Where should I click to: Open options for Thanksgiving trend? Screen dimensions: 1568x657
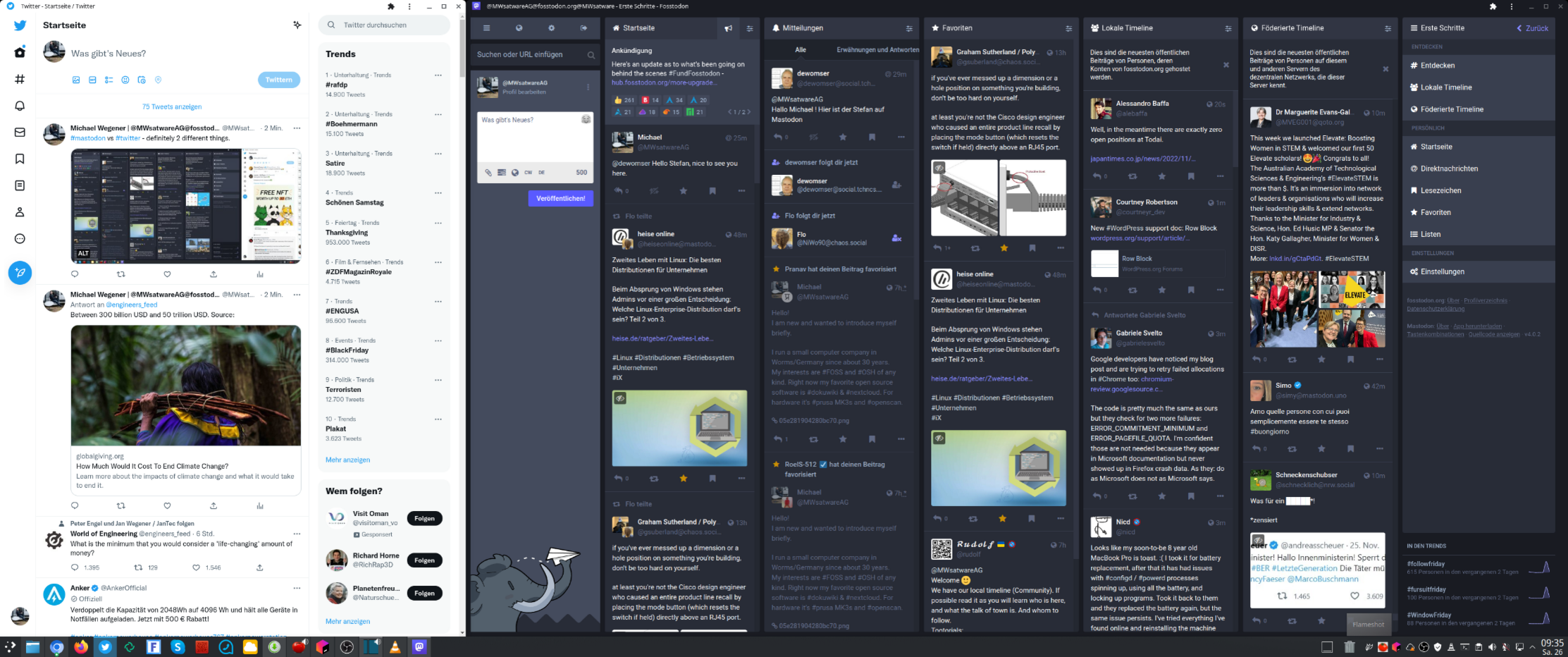(438, 223)
